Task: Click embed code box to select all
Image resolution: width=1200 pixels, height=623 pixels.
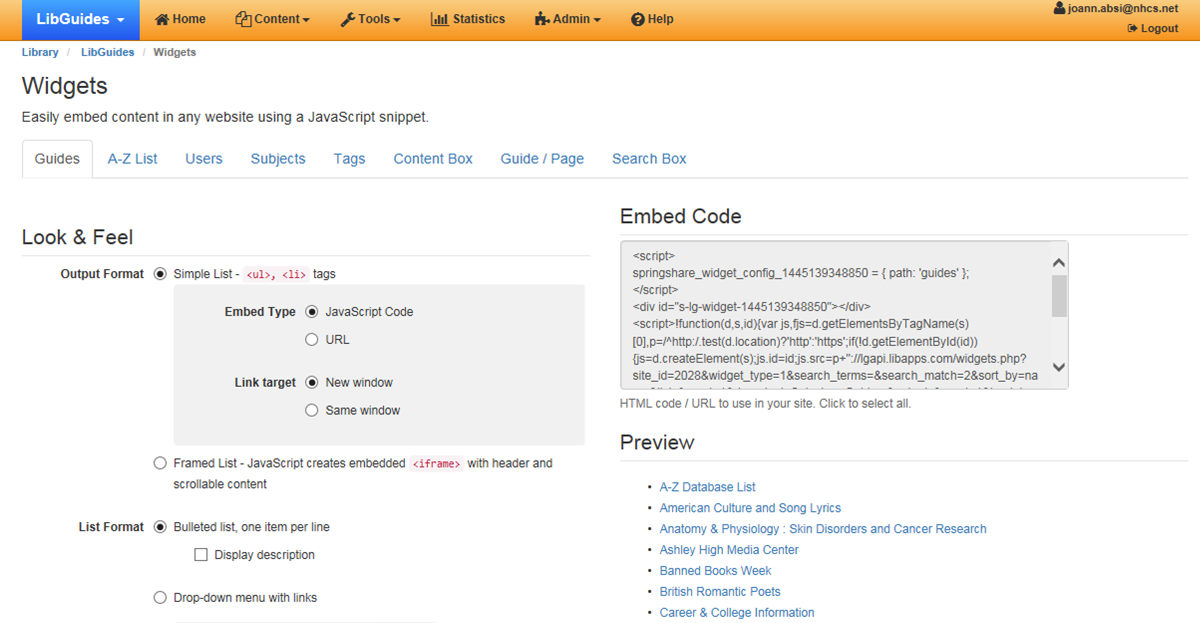Action: click(x=844, y=315)
